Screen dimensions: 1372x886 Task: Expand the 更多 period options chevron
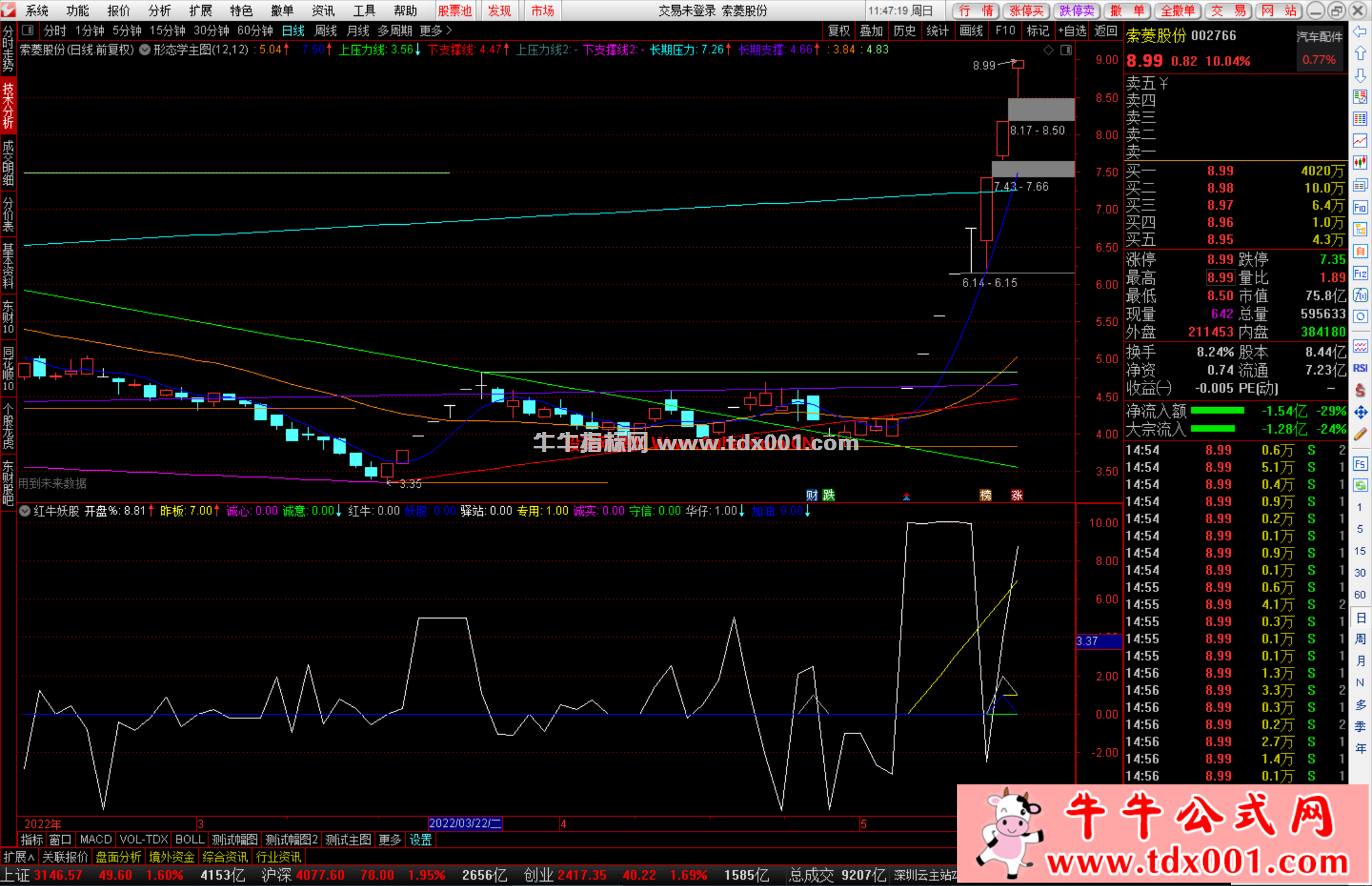449,30
